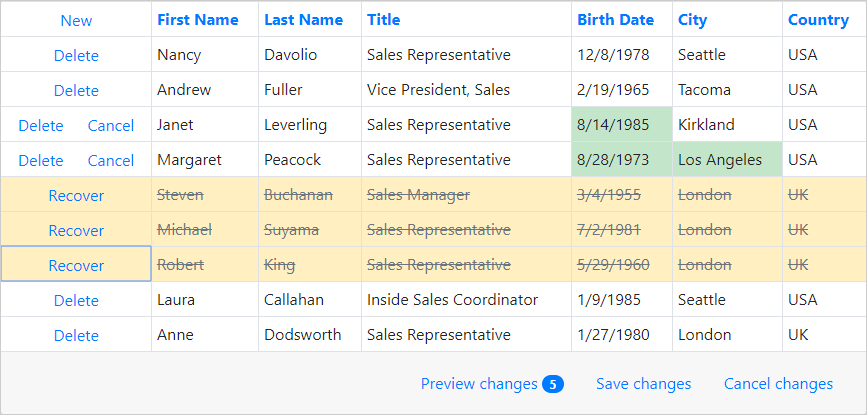Viewport: 867px width, 415px height.
Task: Click Save changes
Action: [643, 384]
